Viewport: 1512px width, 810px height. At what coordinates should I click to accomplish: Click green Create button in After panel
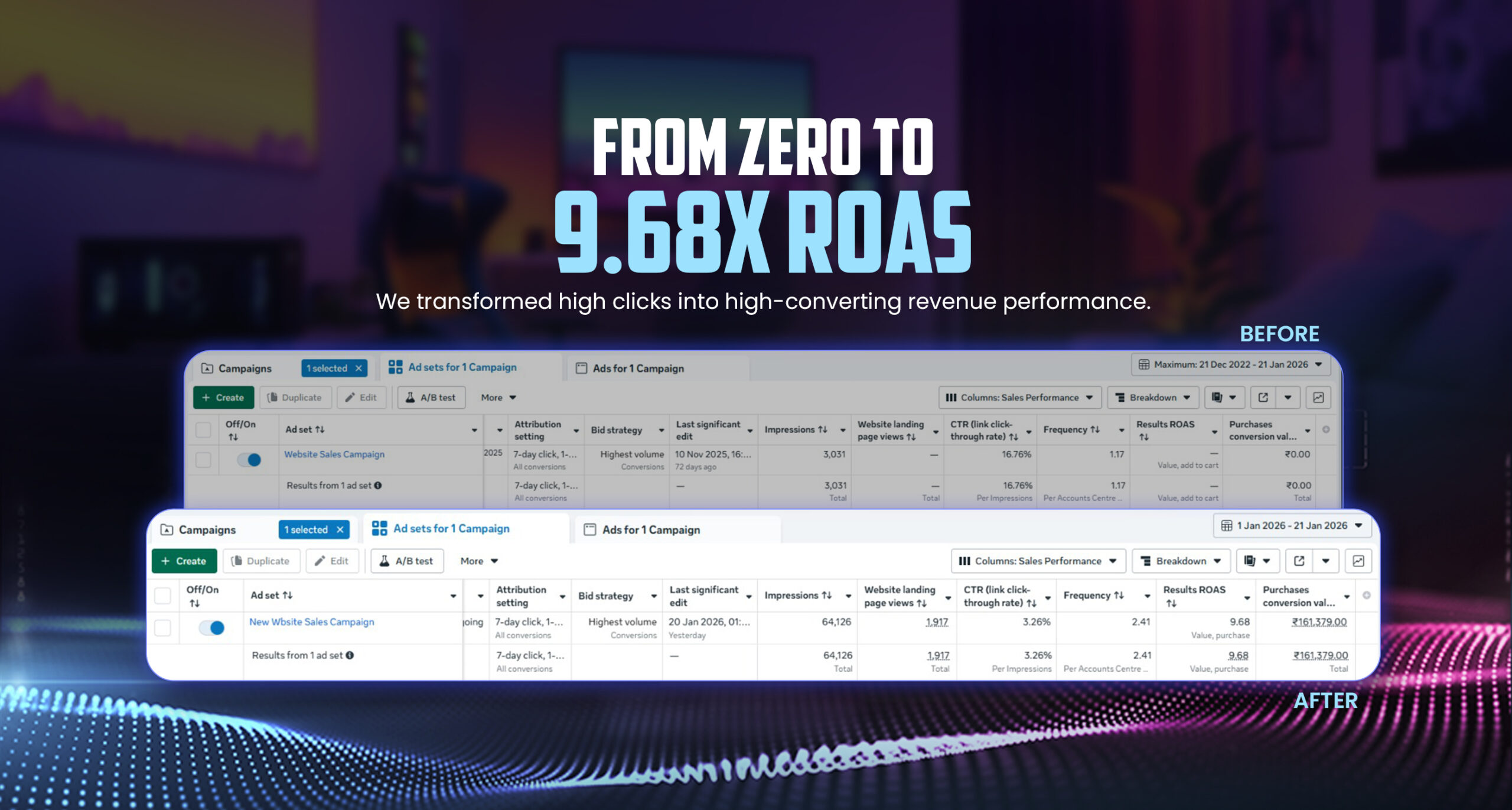[184, 561]
